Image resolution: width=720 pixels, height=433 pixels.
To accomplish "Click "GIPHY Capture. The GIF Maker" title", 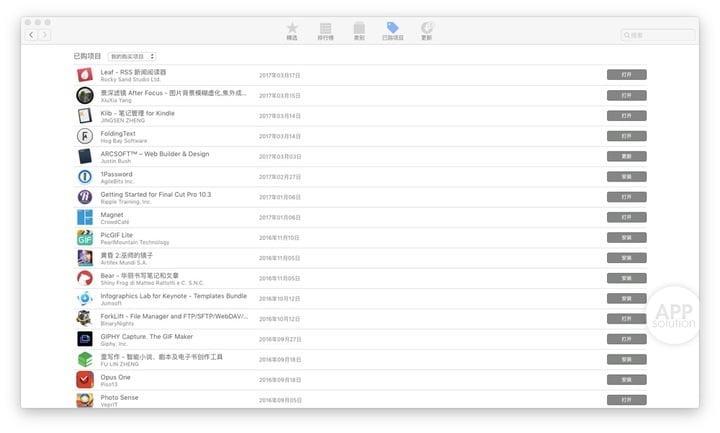I will (x=147, y=336).
